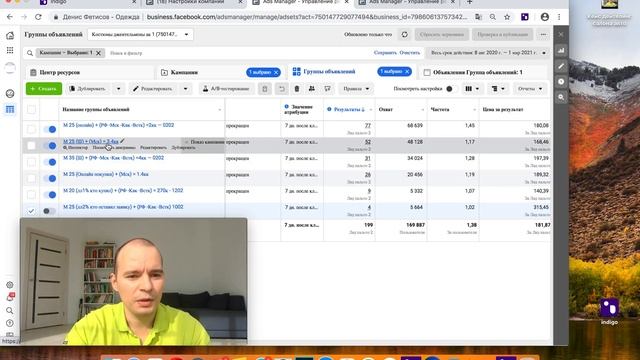The image size is (640, 360).
Task: Click the trash delete icon in toolbar
Action: click(x=297, y=89)
